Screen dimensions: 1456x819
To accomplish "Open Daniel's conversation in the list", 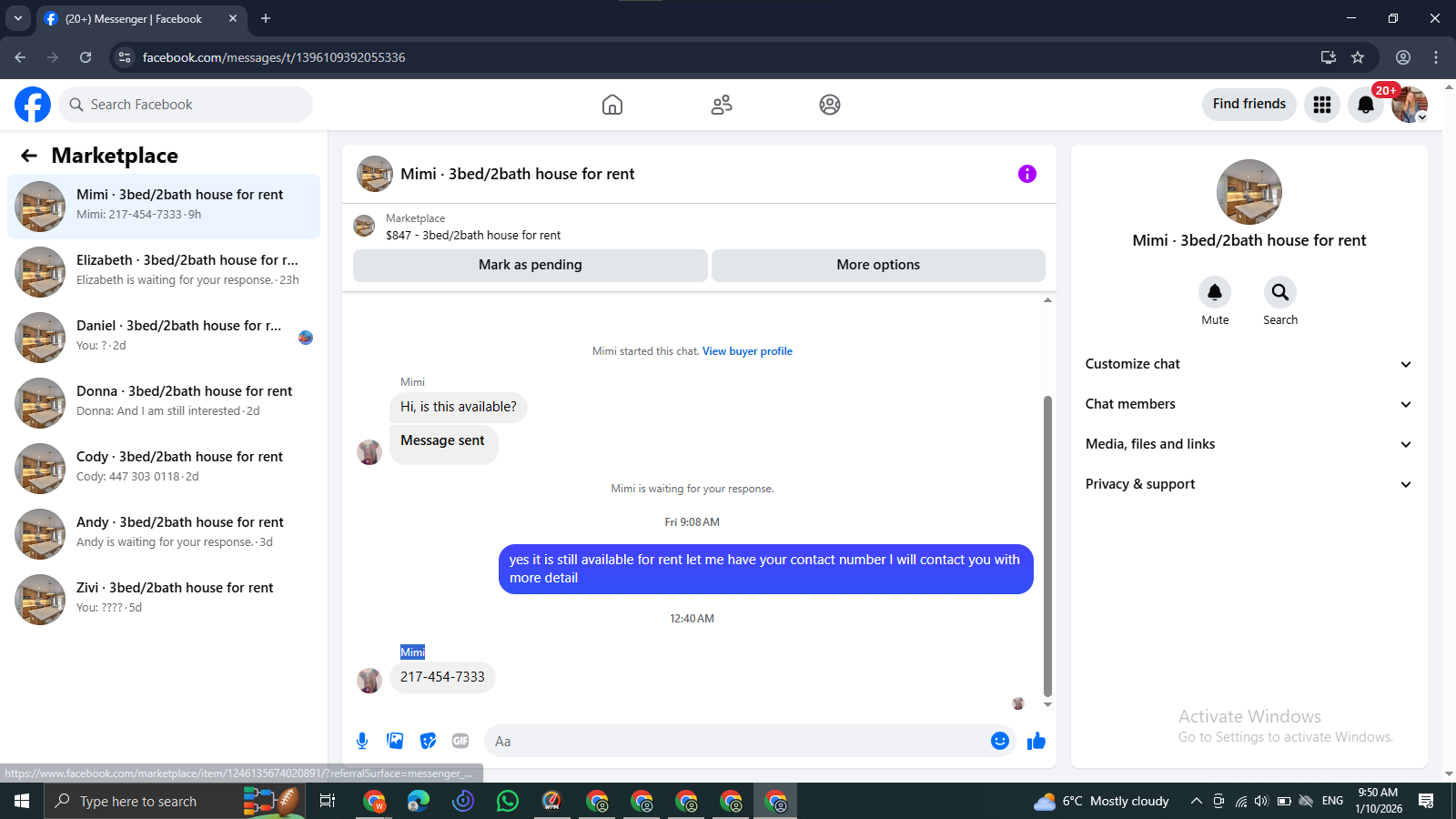I will click(164, 338).
